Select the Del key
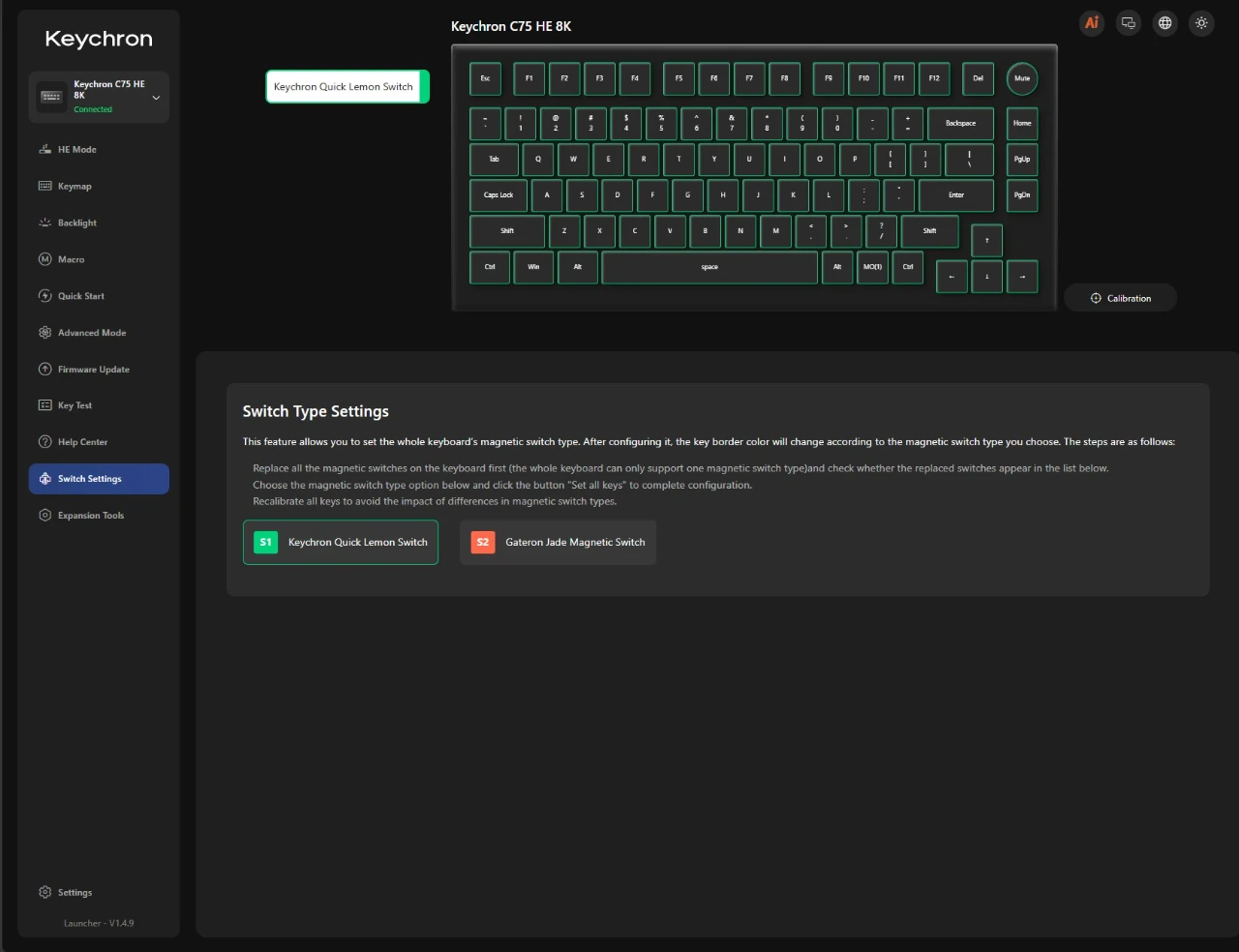This screenshot has height=952, width=1239. pos(979,78)
